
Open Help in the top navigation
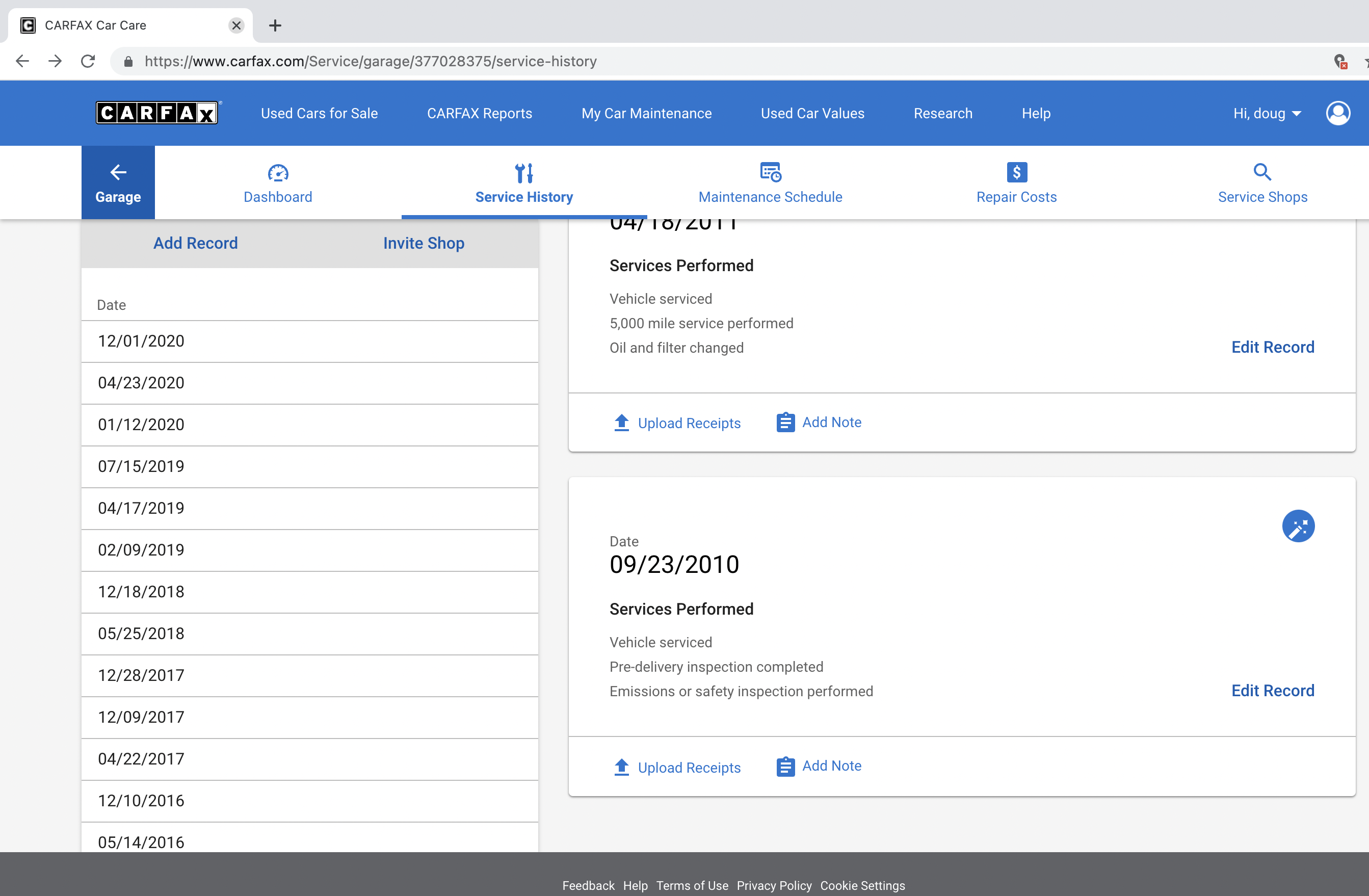[1036, 113]
